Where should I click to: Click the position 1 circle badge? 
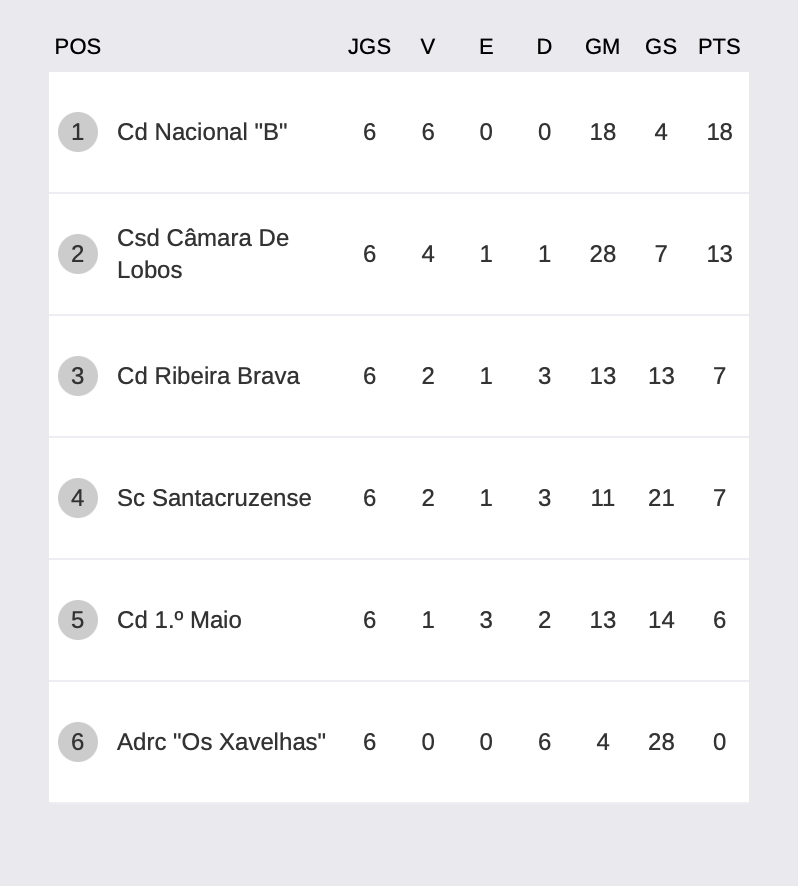[x=78, y=132]
